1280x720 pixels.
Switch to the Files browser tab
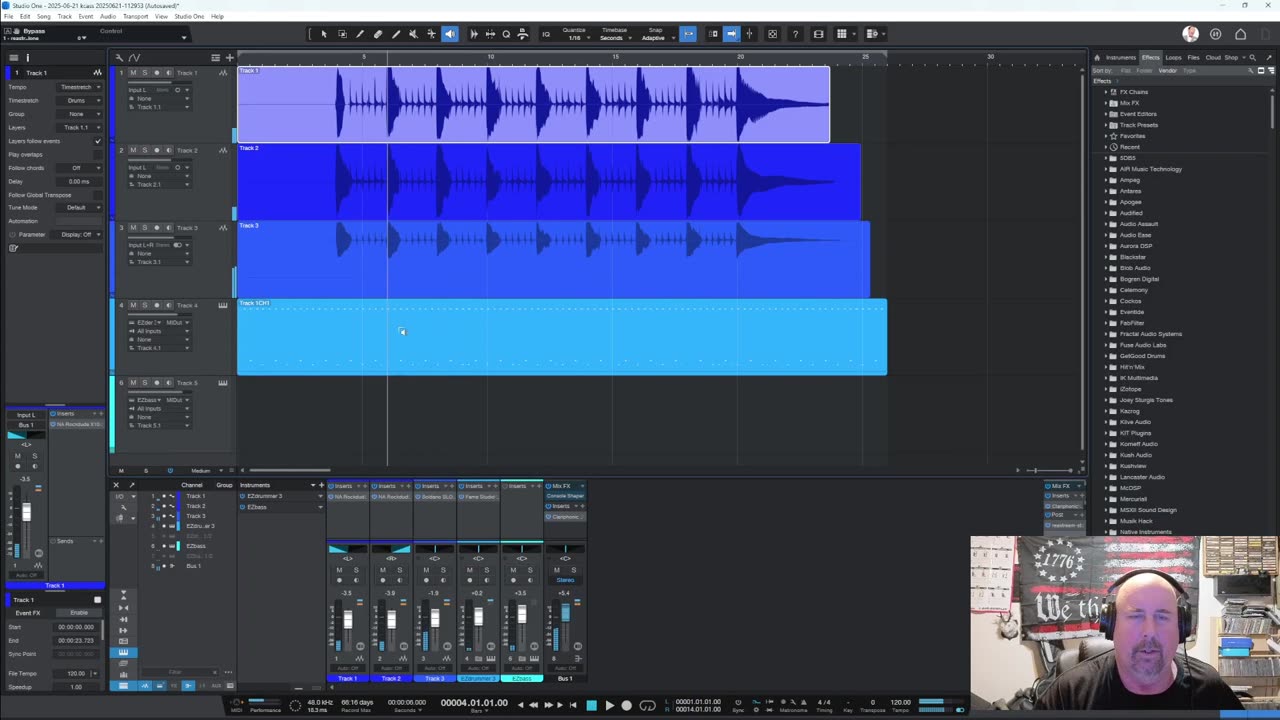point(1193,57)
